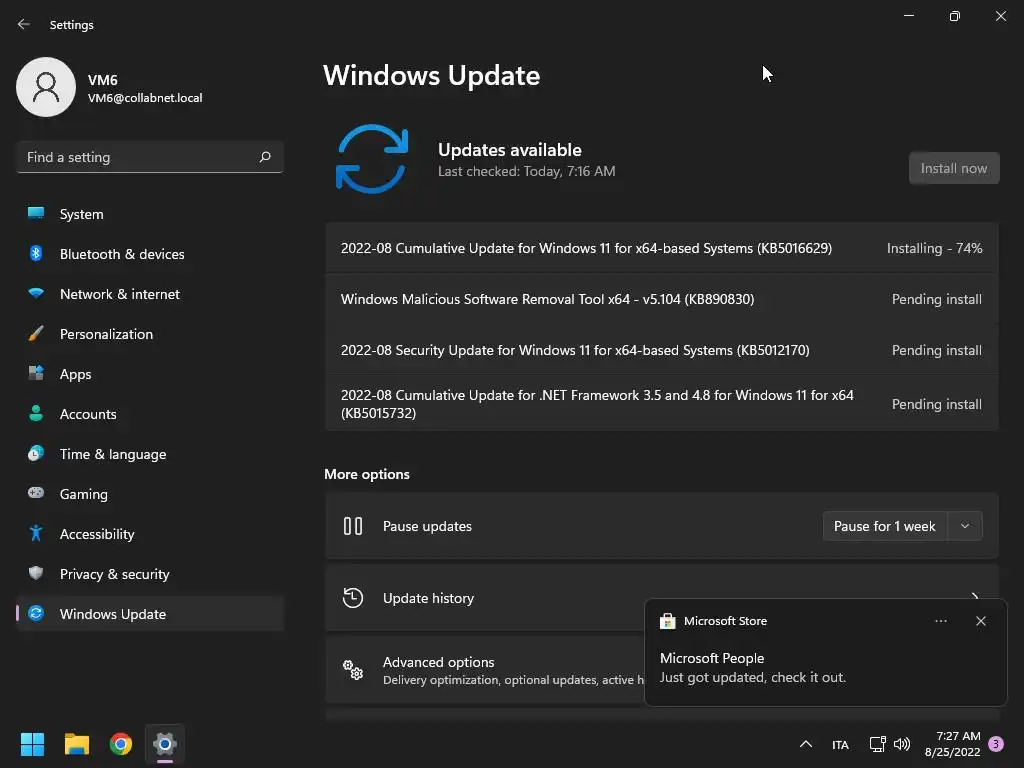Click the Bluetooth icon in sidebar
This screenshot has width=1024, height=768.
point(36,253)
